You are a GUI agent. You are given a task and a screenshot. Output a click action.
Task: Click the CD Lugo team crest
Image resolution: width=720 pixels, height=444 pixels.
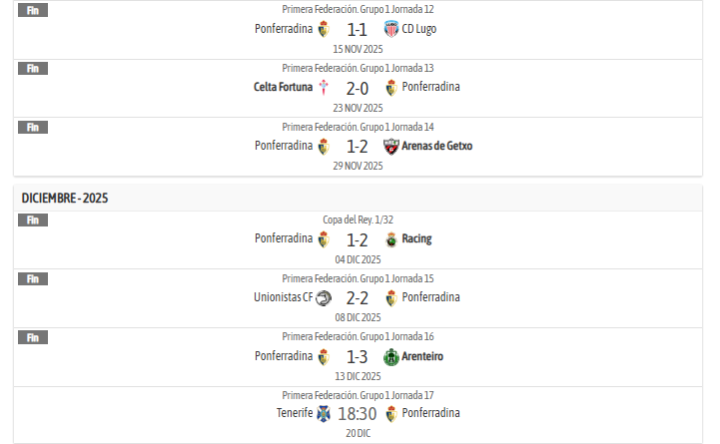(x=390, y=29)
